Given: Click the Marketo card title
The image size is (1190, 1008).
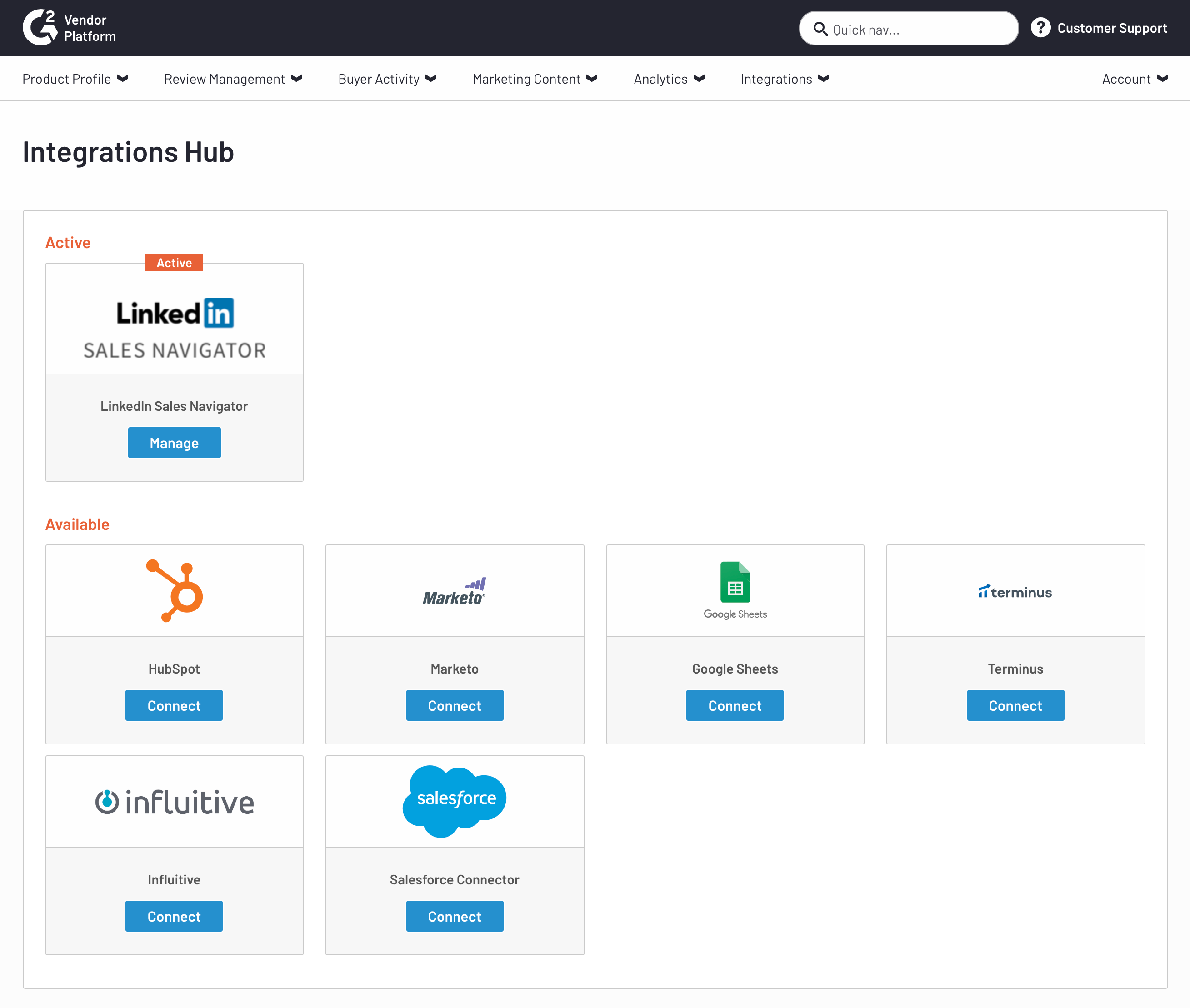Looking at the screenshot, I should point(455,669).
